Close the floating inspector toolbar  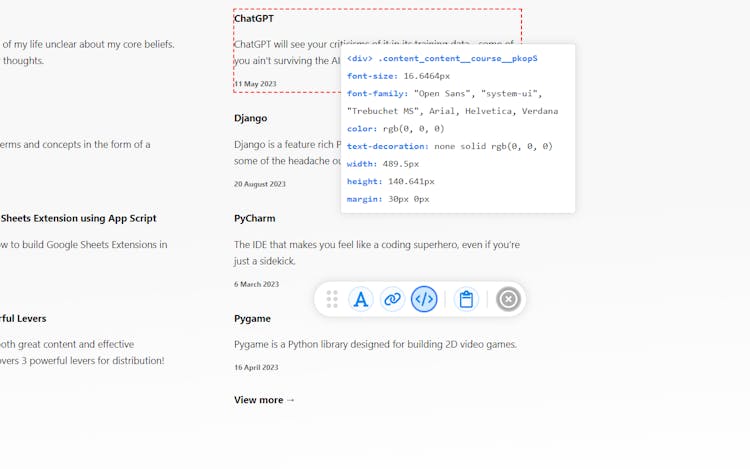point(508,299)
